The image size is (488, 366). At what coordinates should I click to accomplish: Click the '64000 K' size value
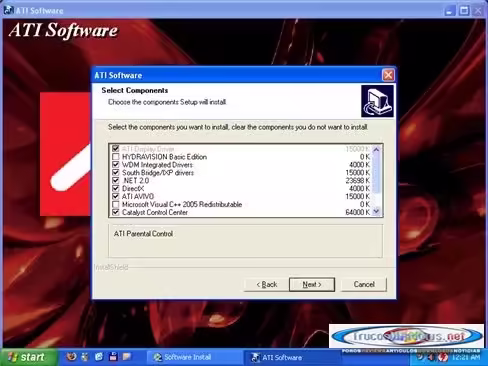pyautogui.click(x=358, y=212)
